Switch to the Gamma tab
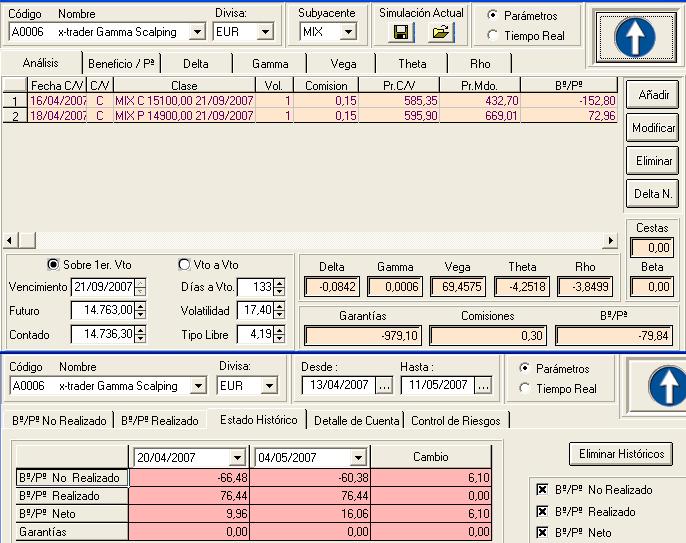Screen dimensions: 686x543 [270, 63]
